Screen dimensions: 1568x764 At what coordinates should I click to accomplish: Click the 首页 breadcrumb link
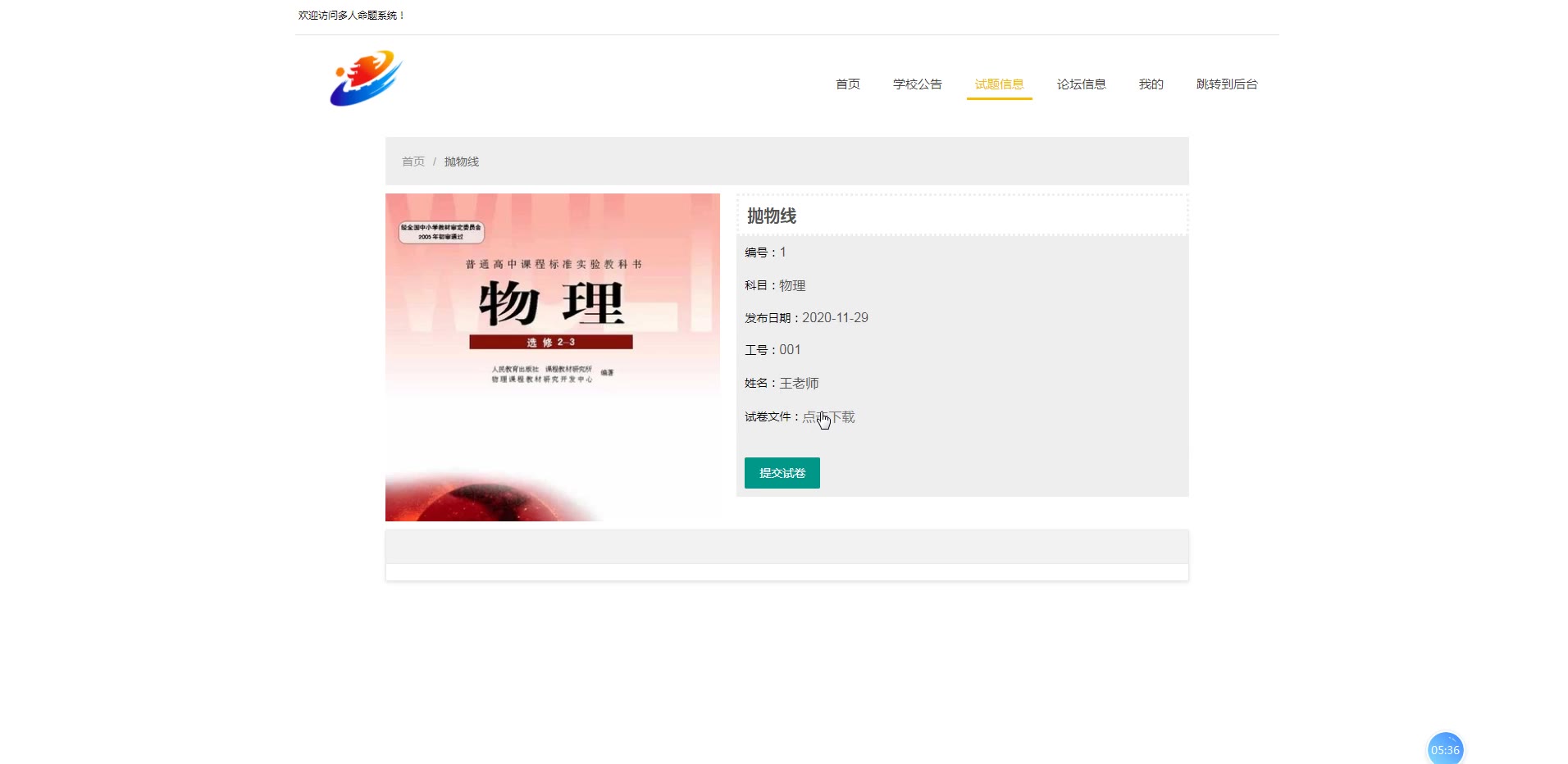(x=413, y=161)
